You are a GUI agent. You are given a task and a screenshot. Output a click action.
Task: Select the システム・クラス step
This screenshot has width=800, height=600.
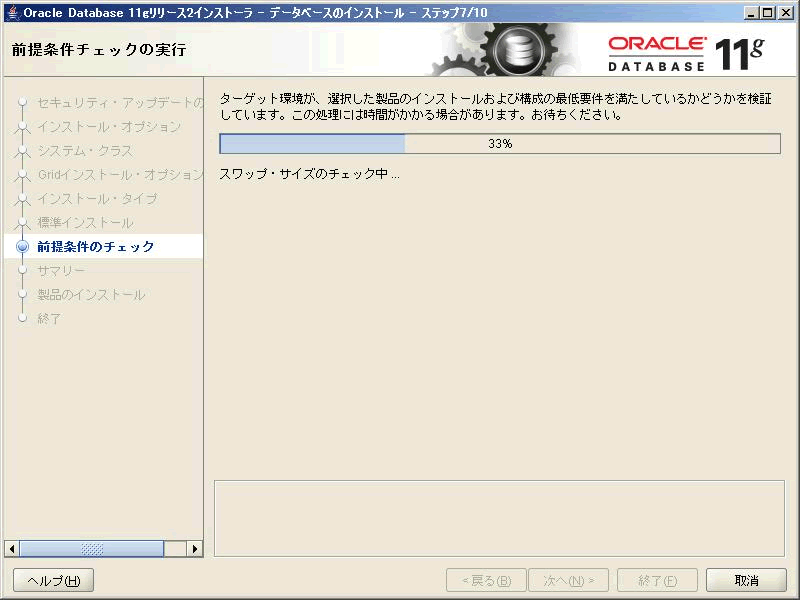85,151
